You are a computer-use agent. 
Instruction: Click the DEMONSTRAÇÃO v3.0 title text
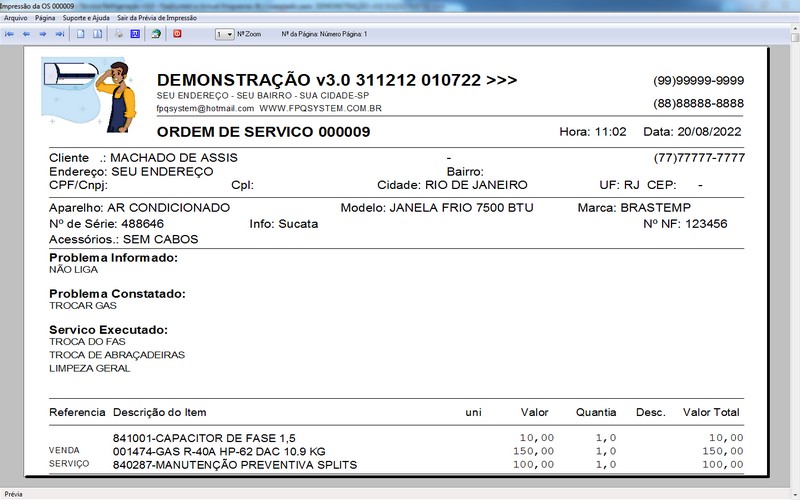pos(337,80)
